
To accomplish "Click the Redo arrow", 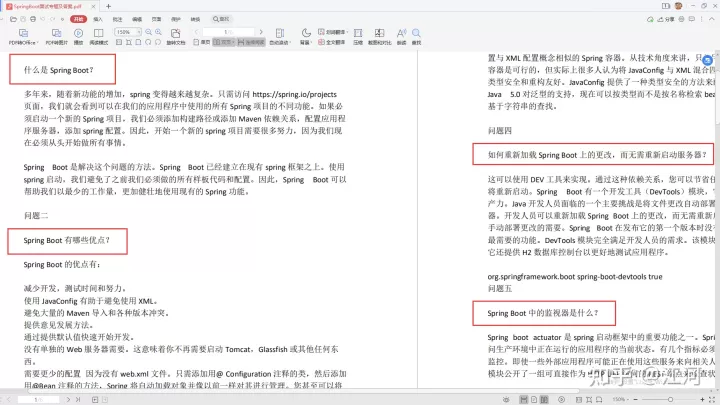I will (x=52, y=19).
